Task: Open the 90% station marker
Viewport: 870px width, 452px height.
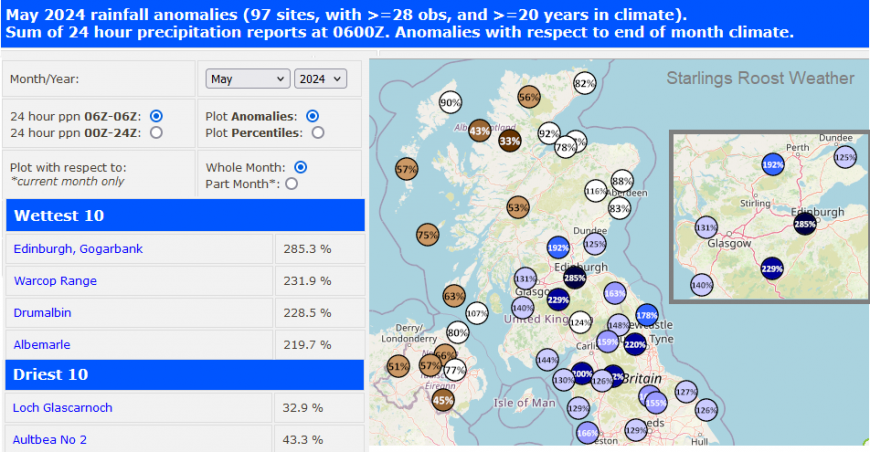Action: (x=450, y=102)
